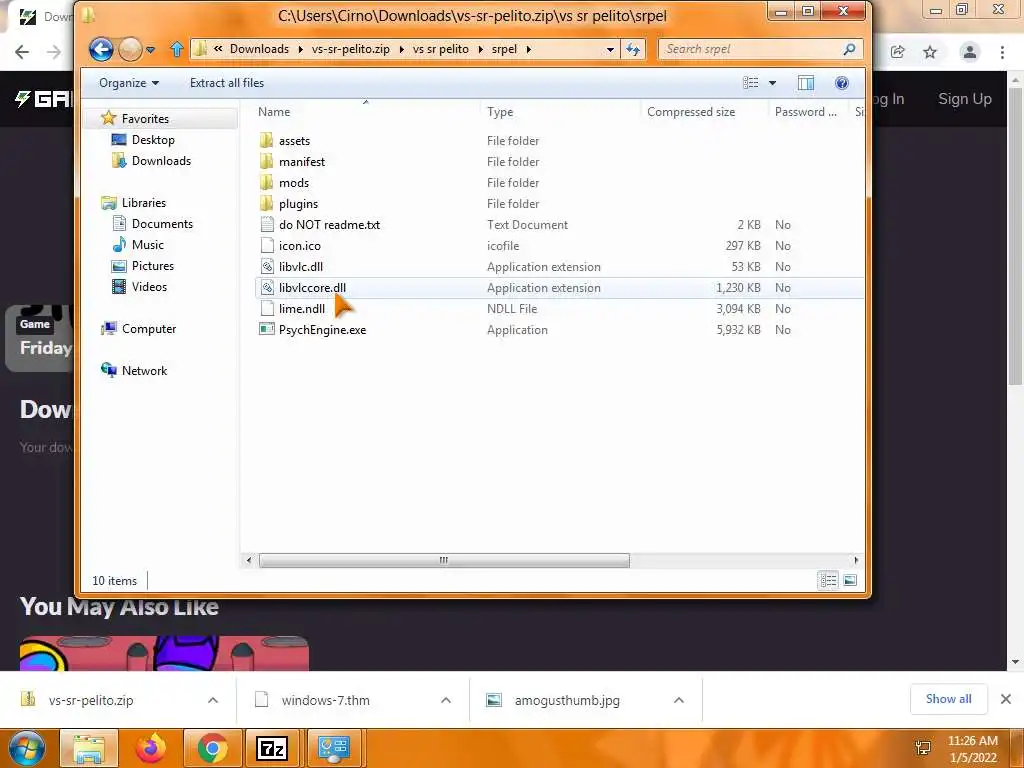This screenshot has width=1024, height=768.
Task: Open vs-sr-pelito.zip download options chevron
Action: click(x=213, y=700)
